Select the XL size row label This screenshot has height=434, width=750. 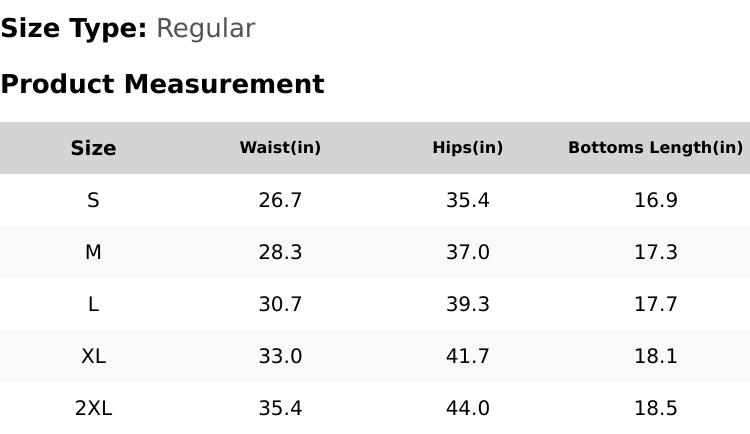pos(93,356)
